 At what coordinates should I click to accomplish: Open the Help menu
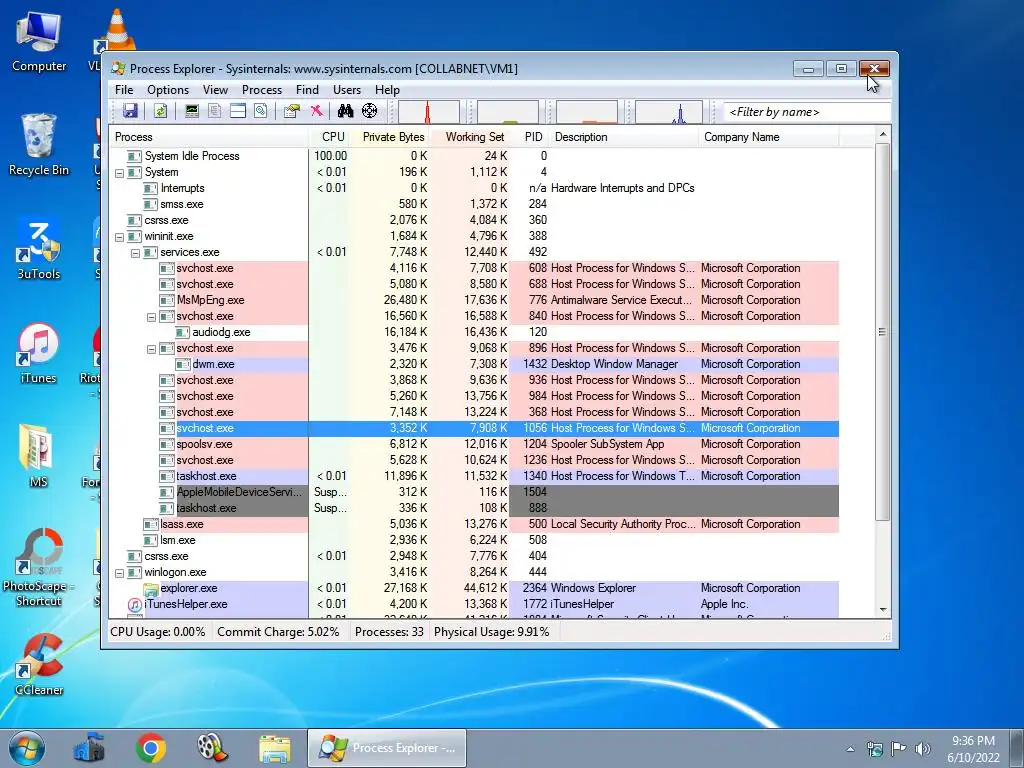[387, 89]
